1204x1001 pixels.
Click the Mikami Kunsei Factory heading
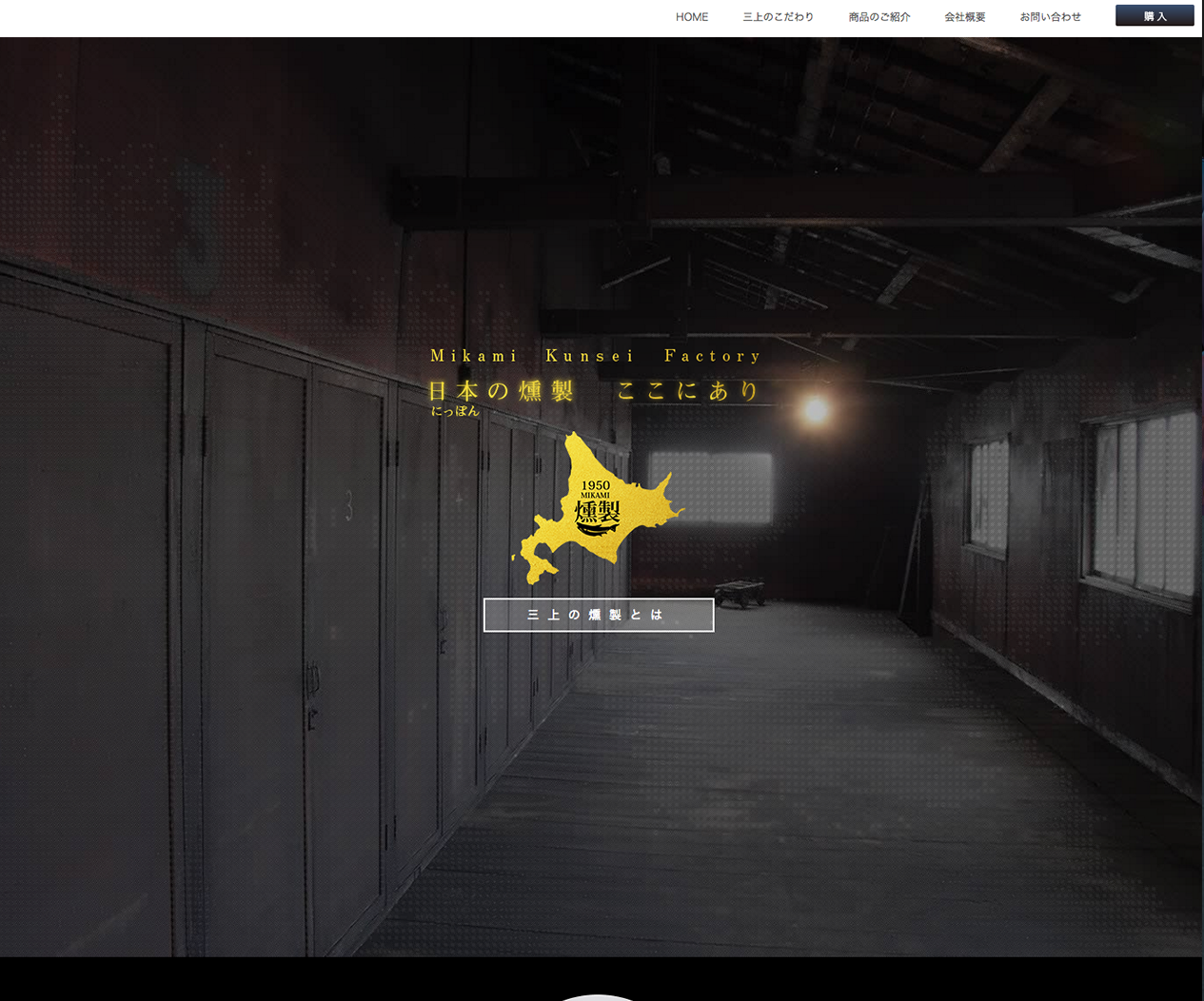pyautogui.click(x=597, y=356)
